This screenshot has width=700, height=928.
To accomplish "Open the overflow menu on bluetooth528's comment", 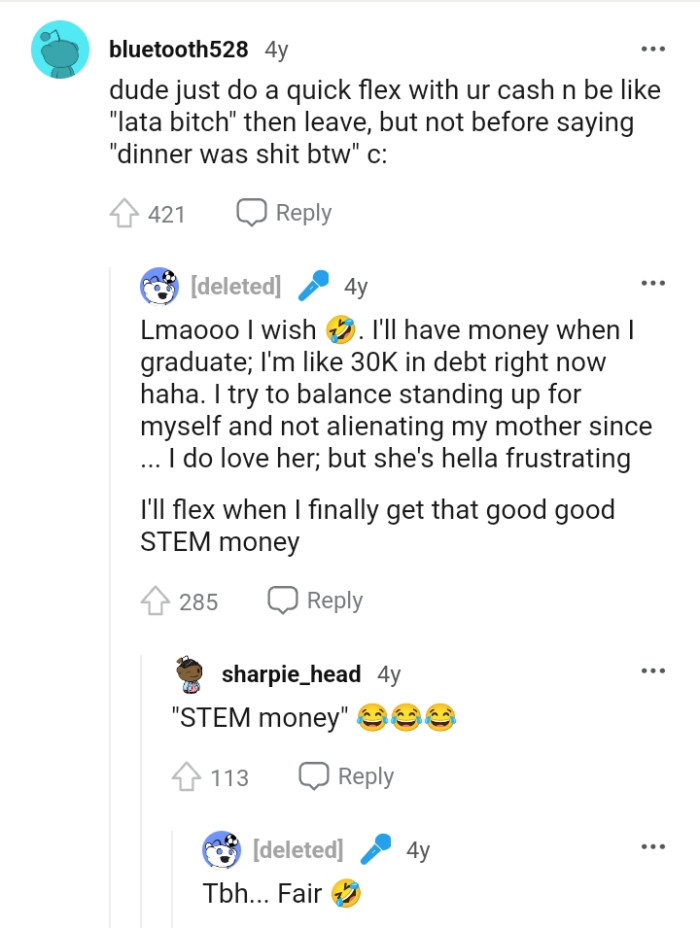I will (x=653, y=47).
